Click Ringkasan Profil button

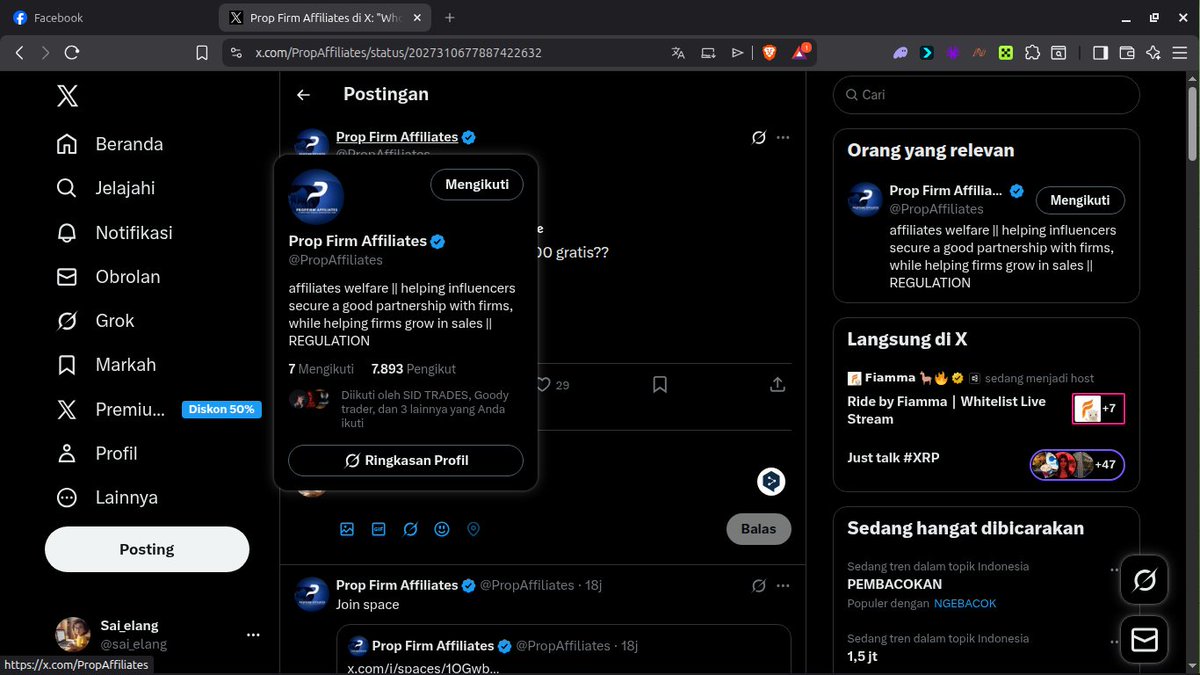click(x=406, y=460)
